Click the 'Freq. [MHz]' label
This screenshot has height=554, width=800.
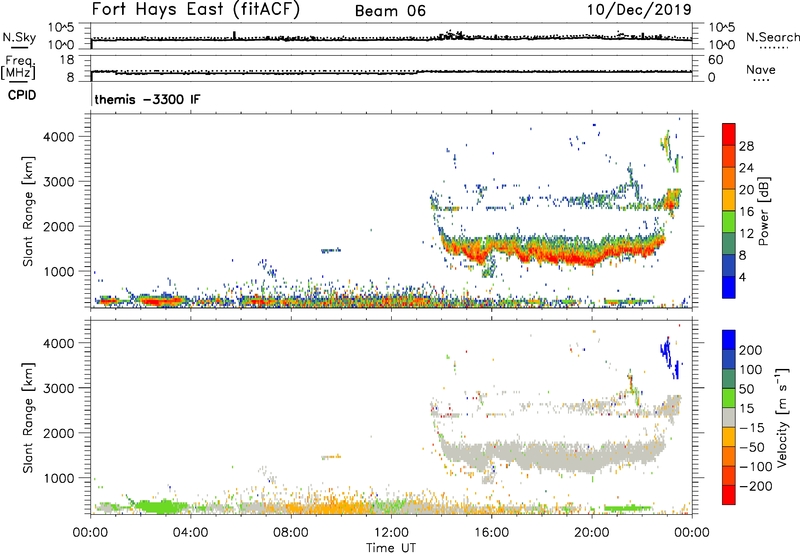pos(19,68)
